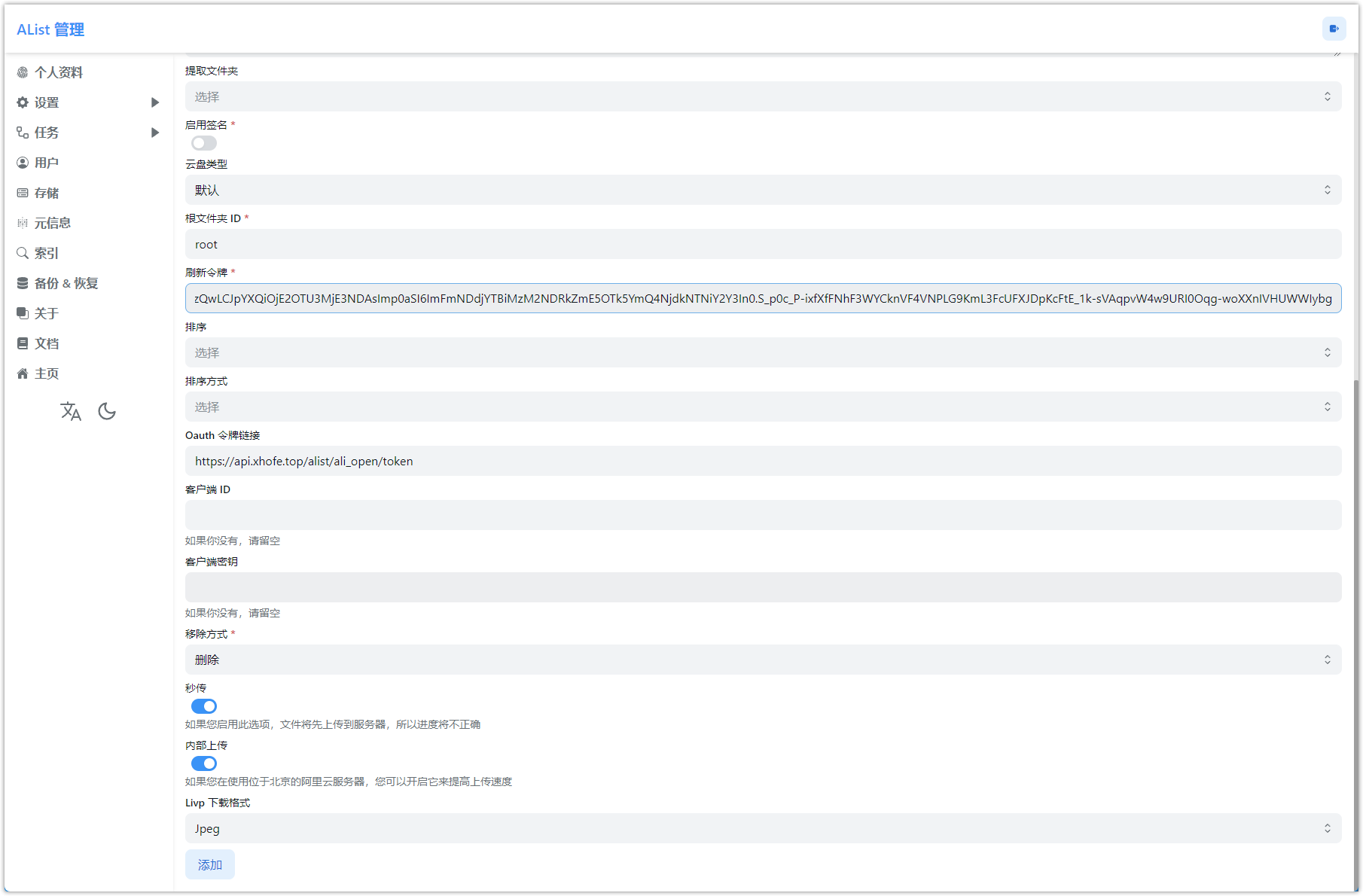This screenshot has height=896, width=1363.
Task: Click the 添加 add button
Action: click(x=210, y=865)
